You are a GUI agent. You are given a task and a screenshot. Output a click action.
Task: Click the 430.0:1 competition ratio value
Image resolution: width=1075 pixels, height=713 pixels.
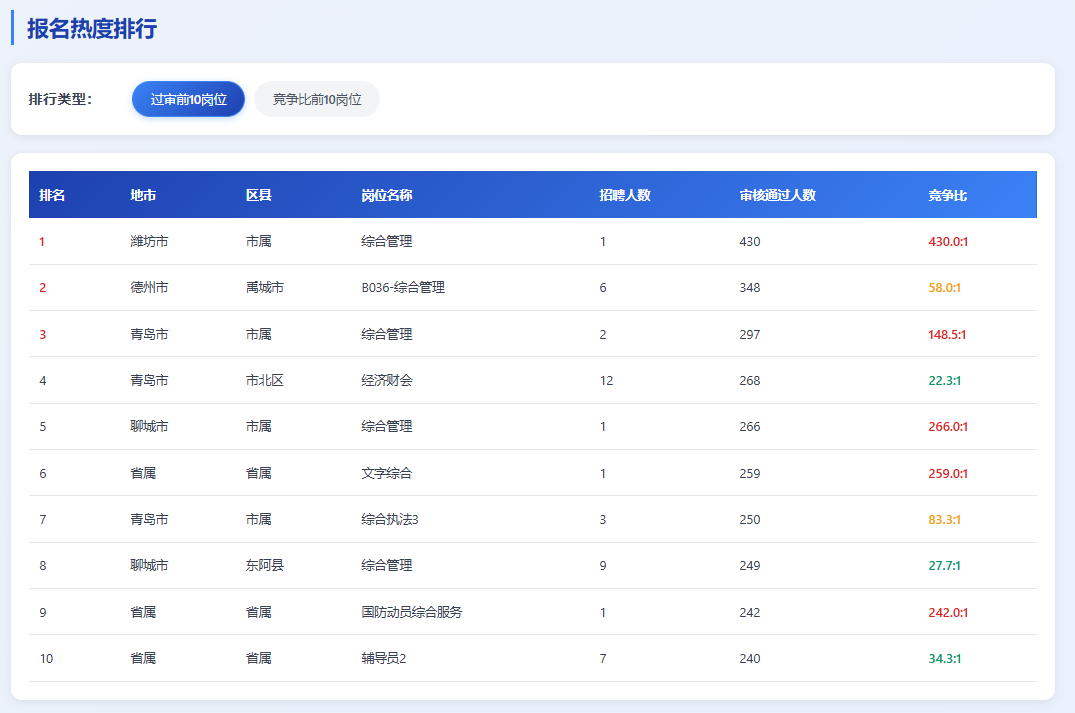tap(948, 242)
